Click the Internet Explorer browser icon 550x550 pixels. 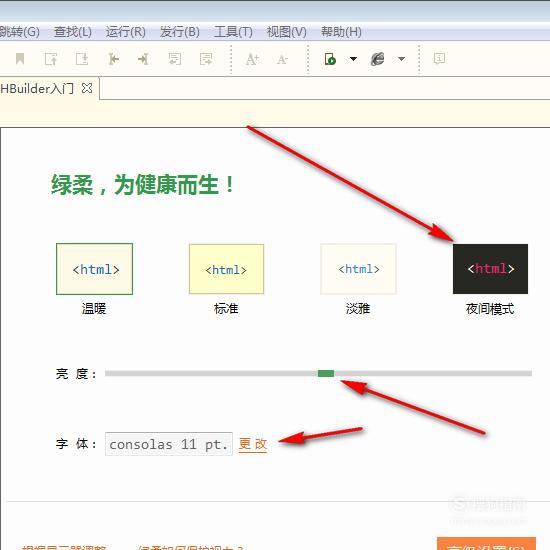point(377,59)
